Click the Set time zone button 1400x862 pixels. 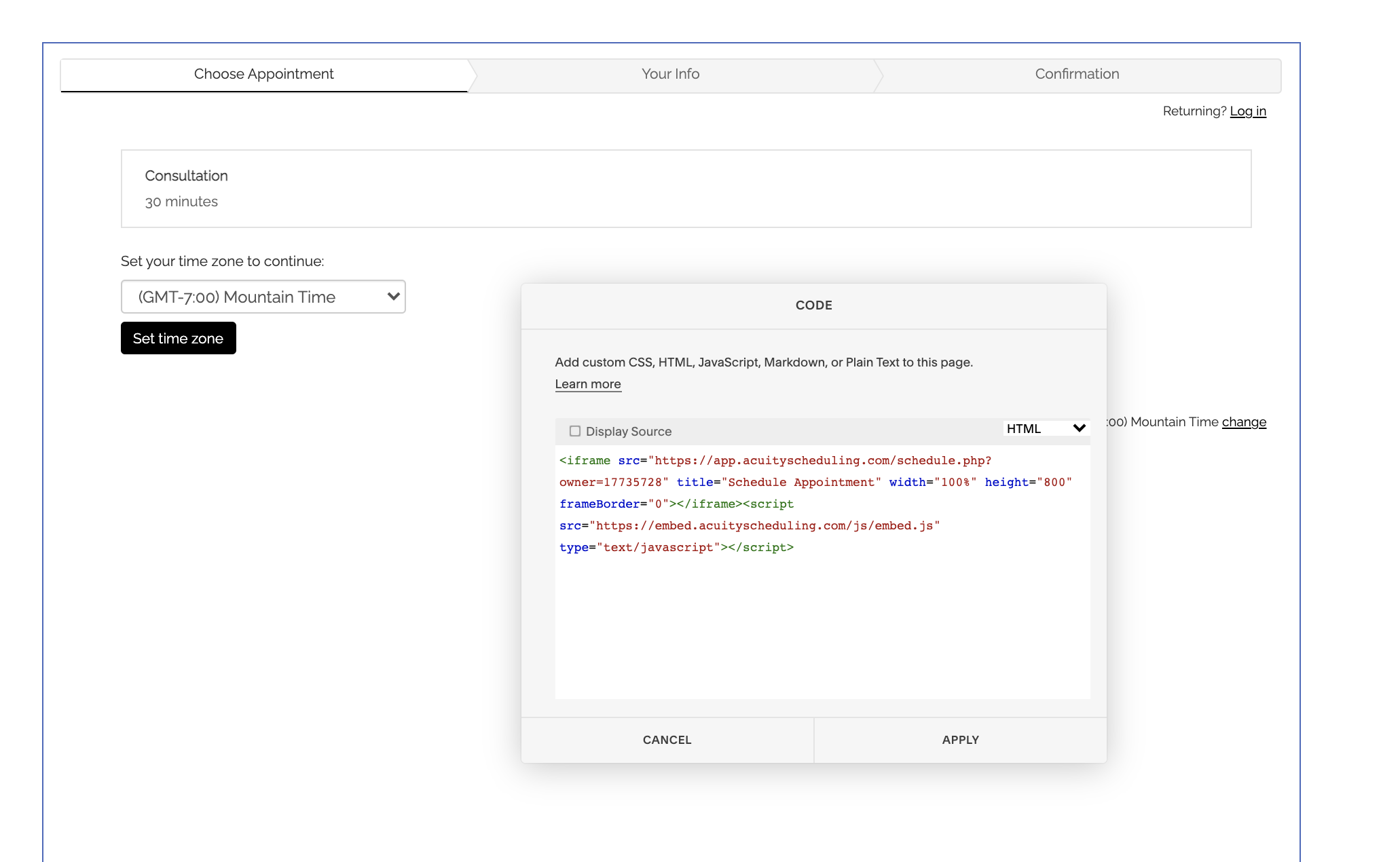click(x=179, y=338)
